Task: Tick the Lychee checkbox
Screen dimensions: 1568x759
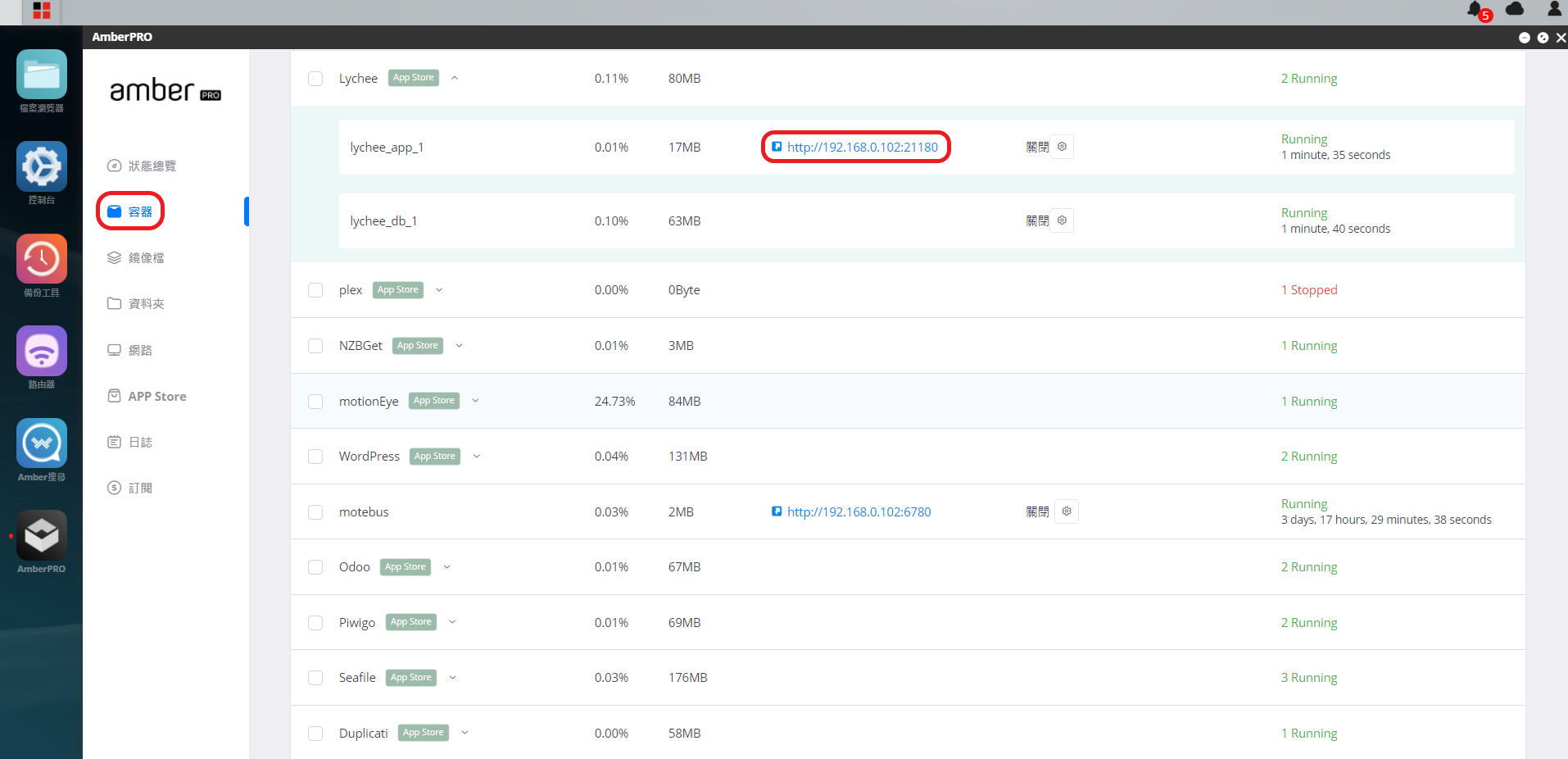Action: (x=315, y=79)
